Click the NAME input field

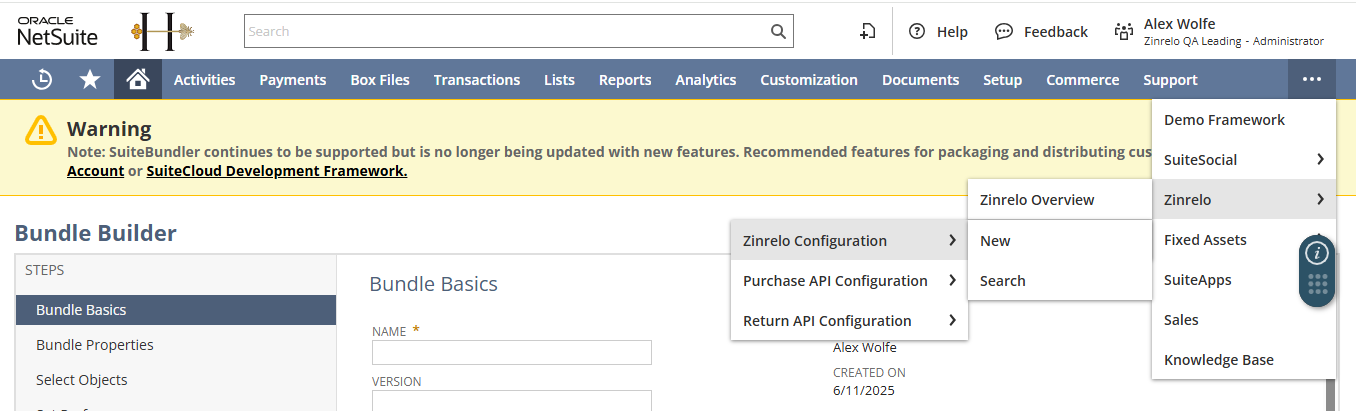point(512,352)
